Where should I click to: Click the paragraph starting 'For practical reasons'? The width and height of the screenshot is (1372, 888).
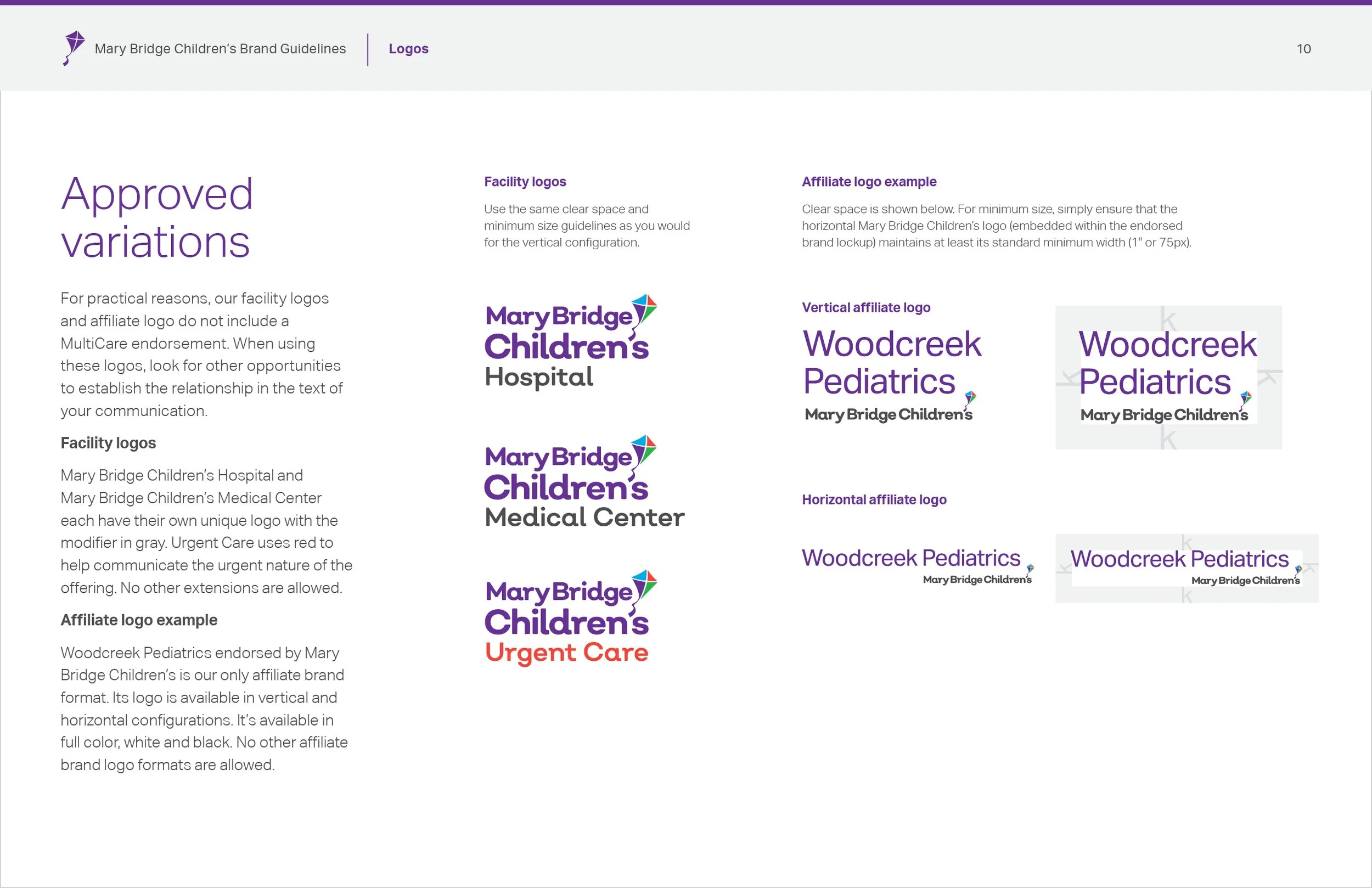tap(203, 354)
